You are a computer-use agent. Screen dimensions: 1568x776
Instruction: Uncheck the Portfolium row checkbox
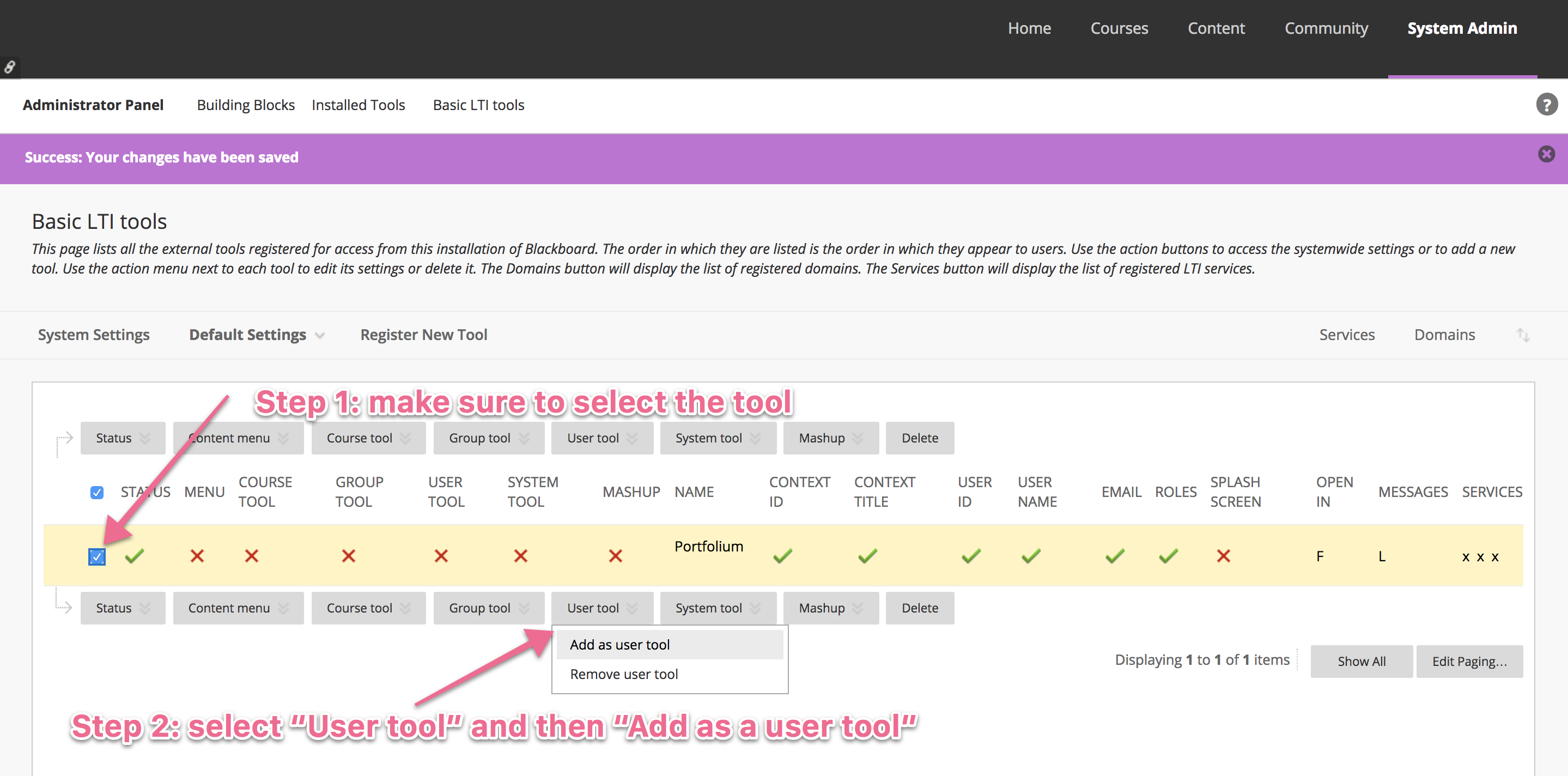tap(97, 556)
